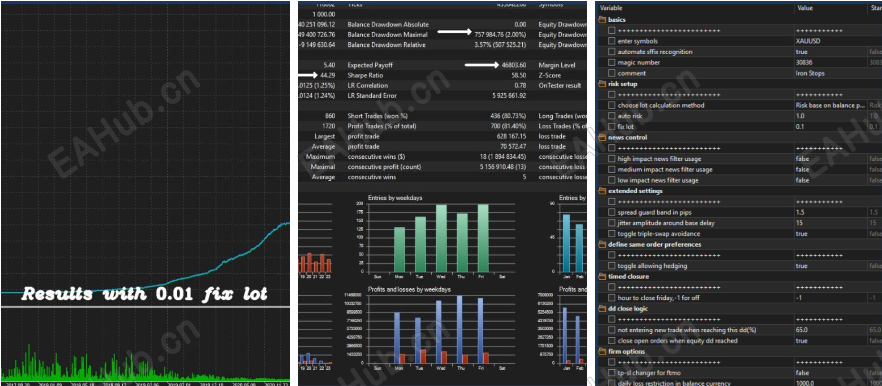Check close open orders when equity dd reached
The width and height of the screenshot is (882, 386).
(612, 340)
